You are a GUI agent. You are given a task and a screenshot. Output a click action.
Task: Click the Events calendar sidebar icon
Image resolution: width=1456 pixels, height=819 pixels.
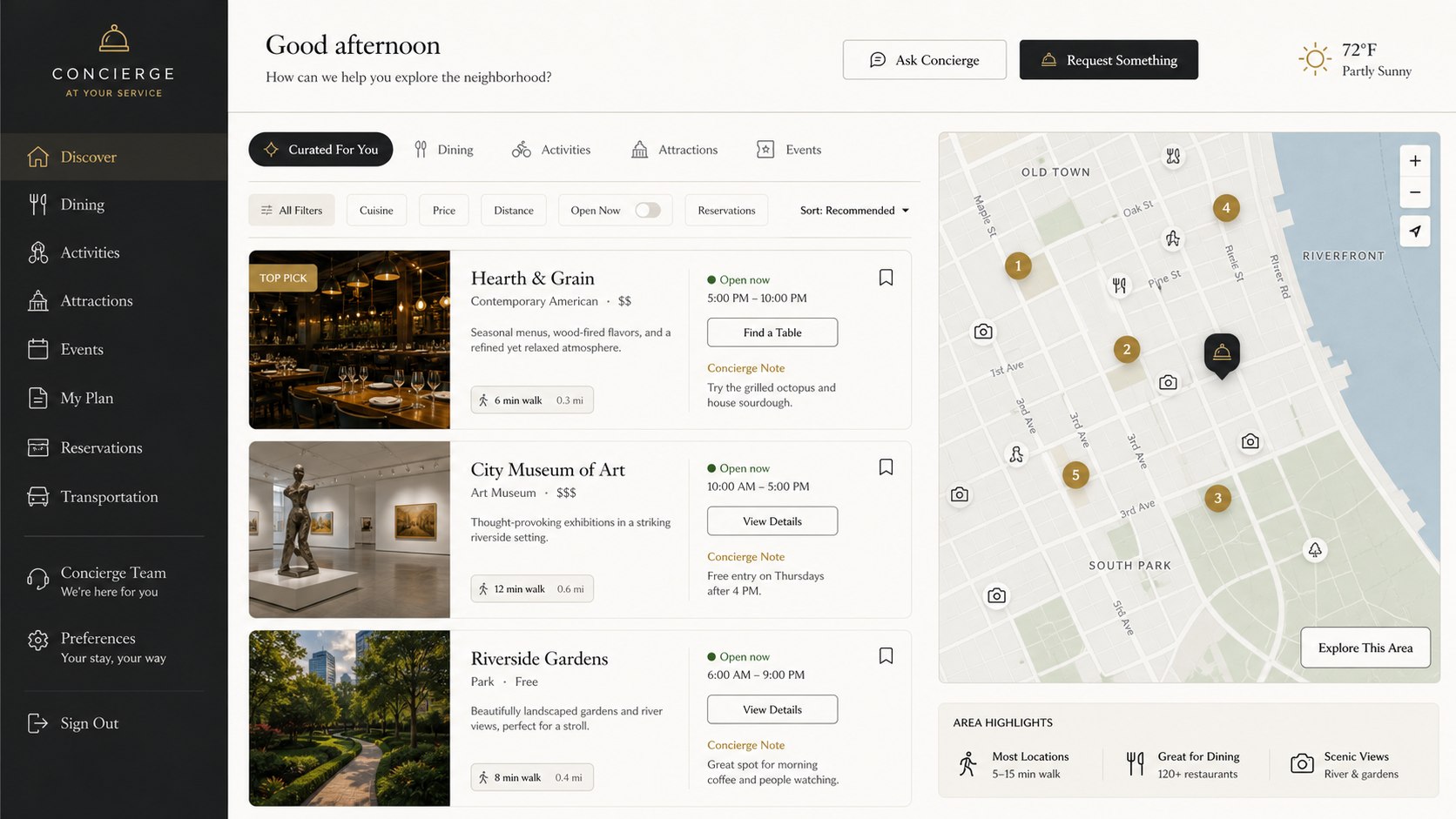pos(37,349)
